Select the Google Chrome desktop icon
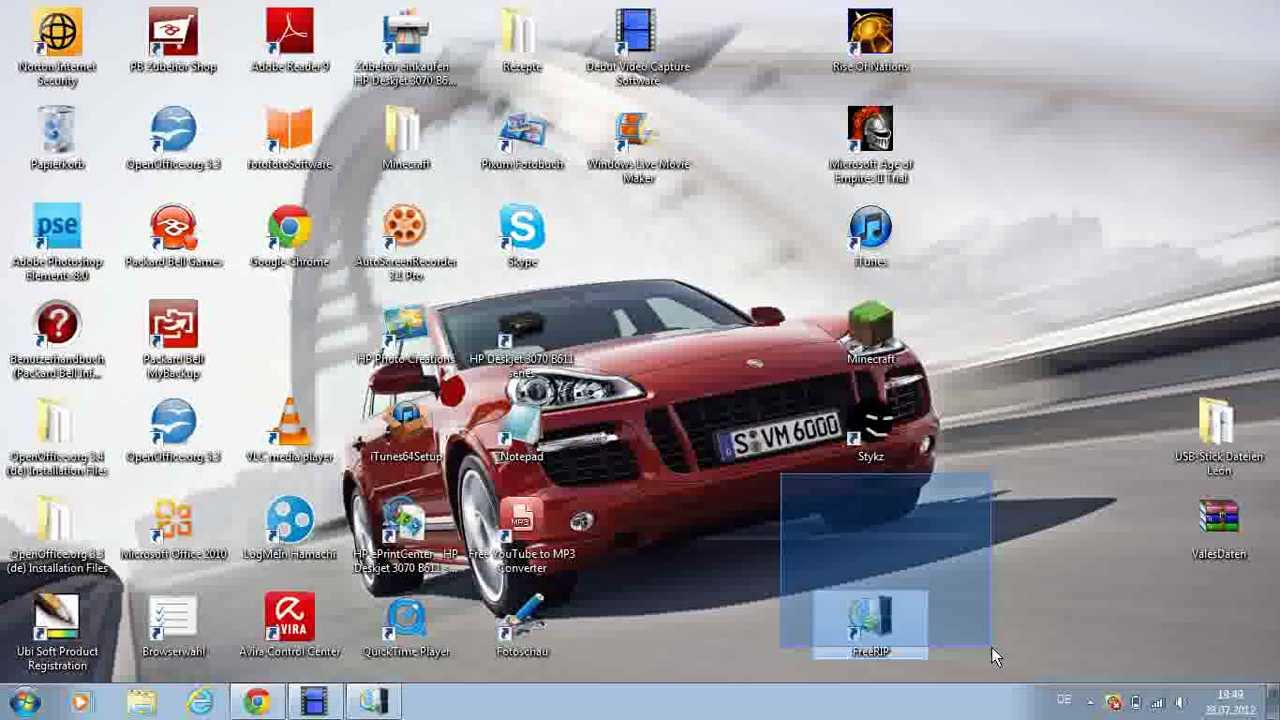Viewport: 1280px width, 720px height. [289, 237]
